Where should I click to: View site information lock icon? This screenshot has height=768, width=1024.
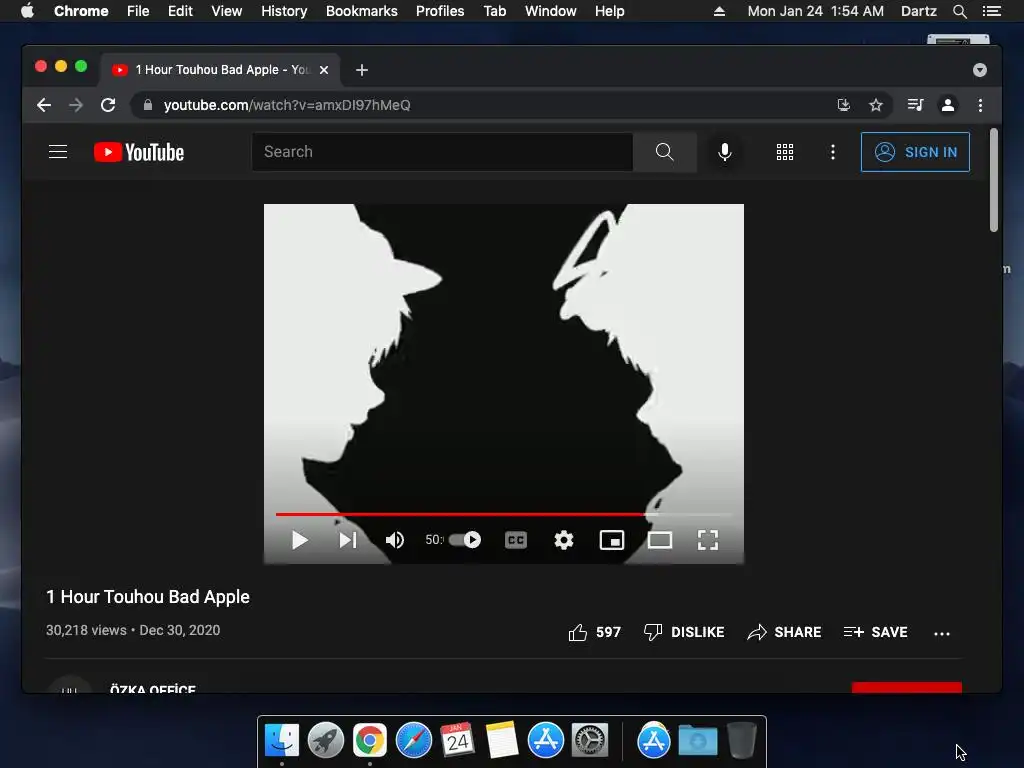[148, 105]
